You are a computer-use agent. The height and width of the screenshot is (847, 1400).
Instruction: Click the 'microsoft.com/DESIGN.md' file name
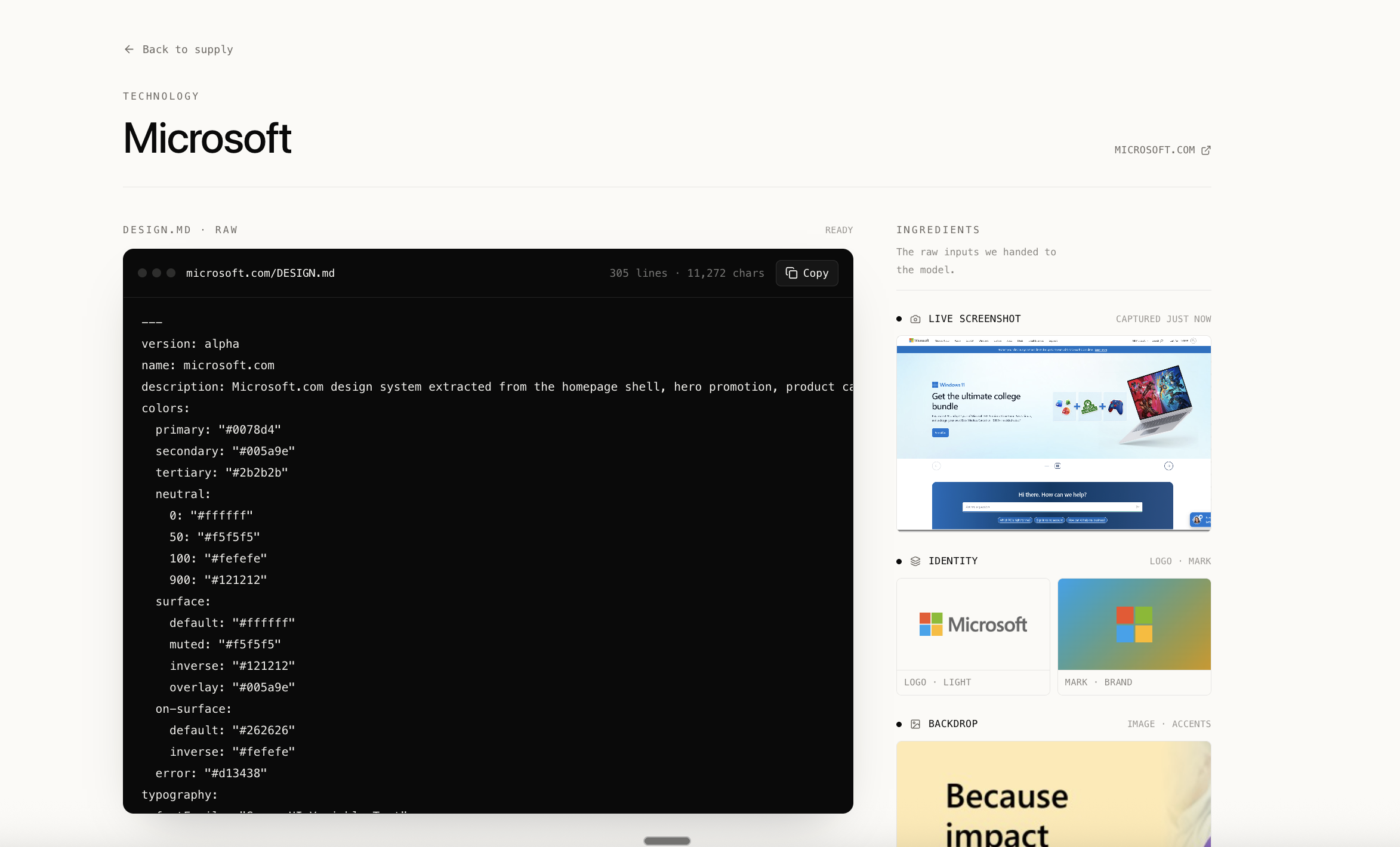(x=260, y=273)
